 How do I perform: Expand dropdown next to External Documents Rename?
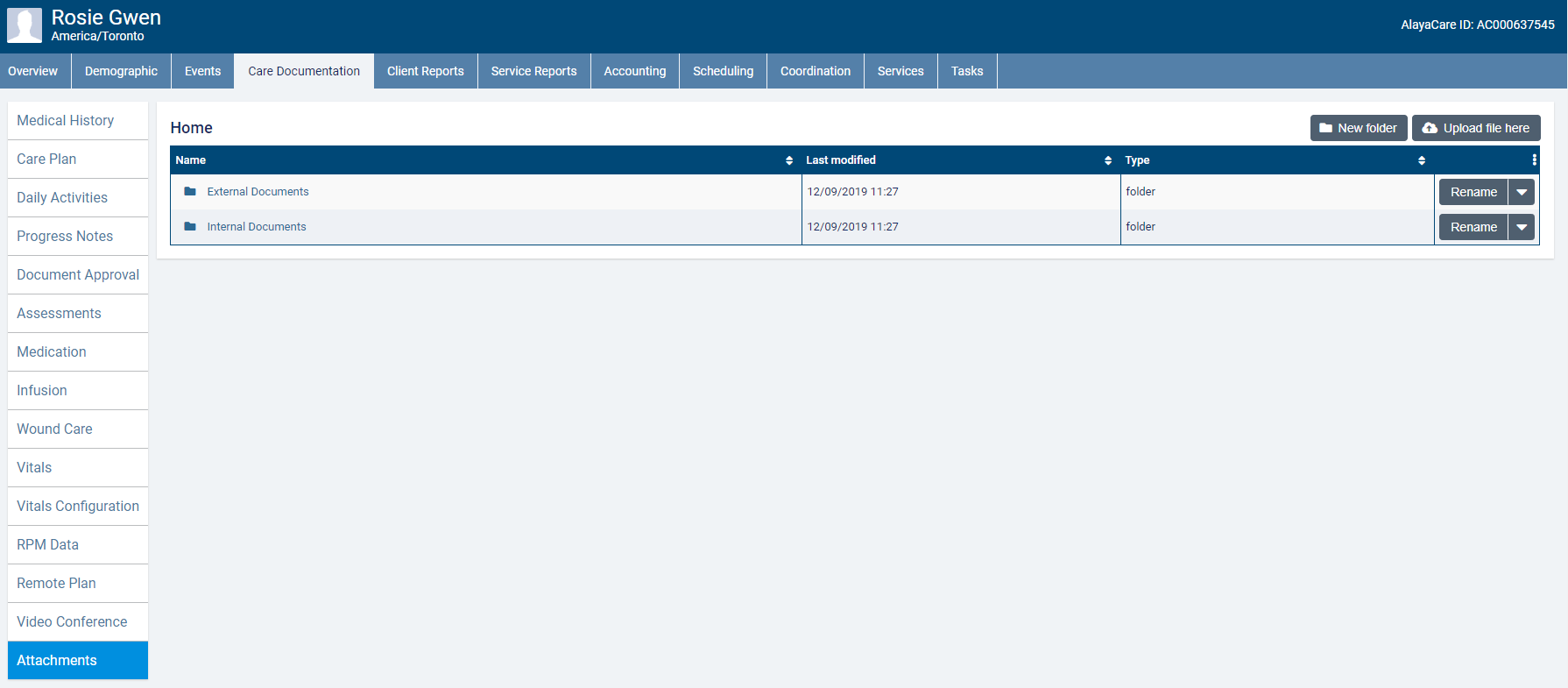click(1522, 192)
